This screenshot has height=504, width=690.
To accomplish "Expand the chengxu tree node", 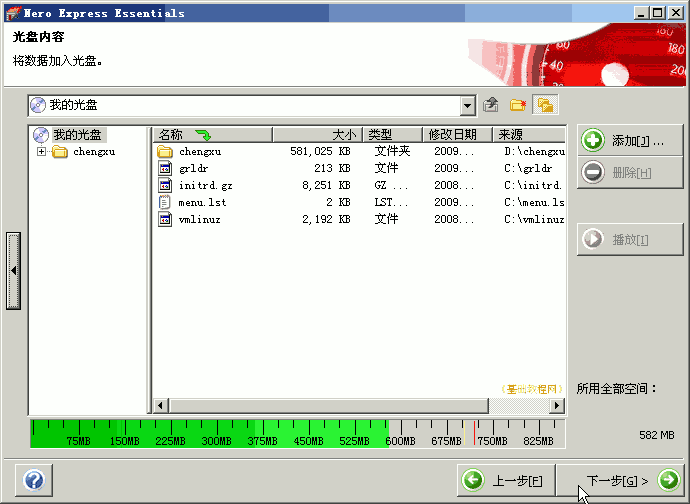I will (41, 152).
